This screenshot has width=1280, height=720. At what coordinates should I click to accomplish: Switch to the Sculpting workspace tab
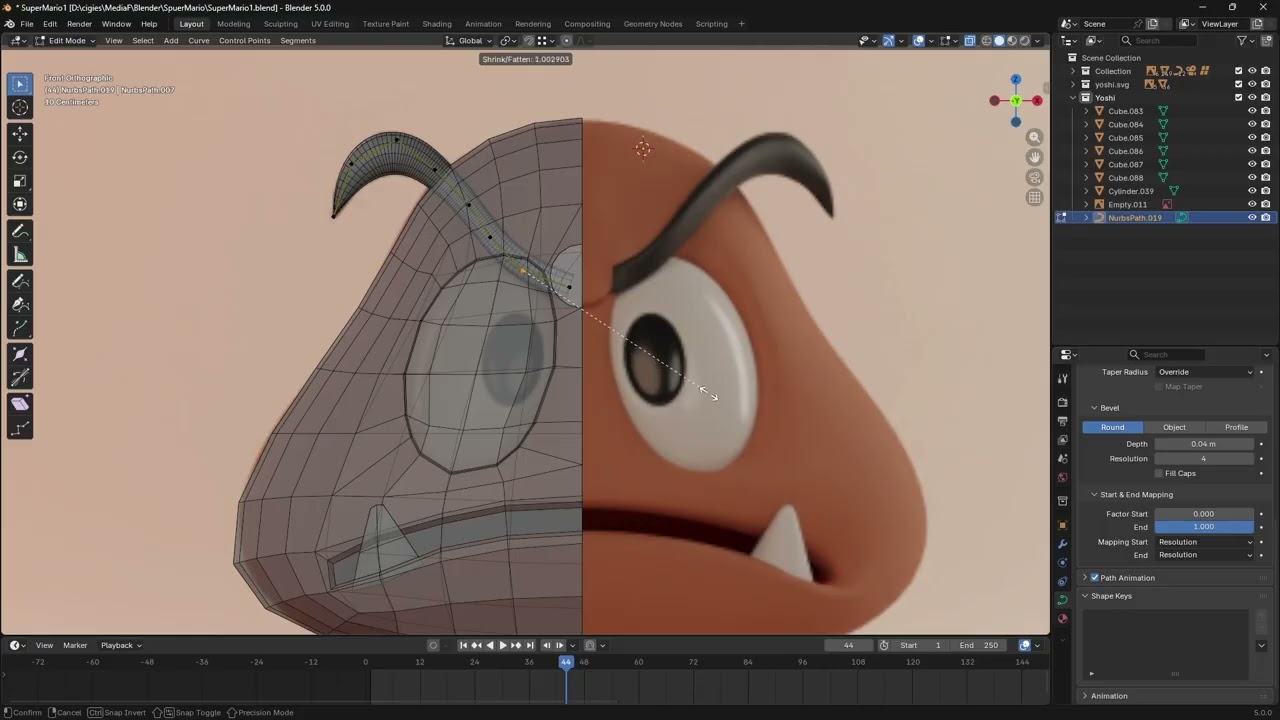[x=280, y=24]
